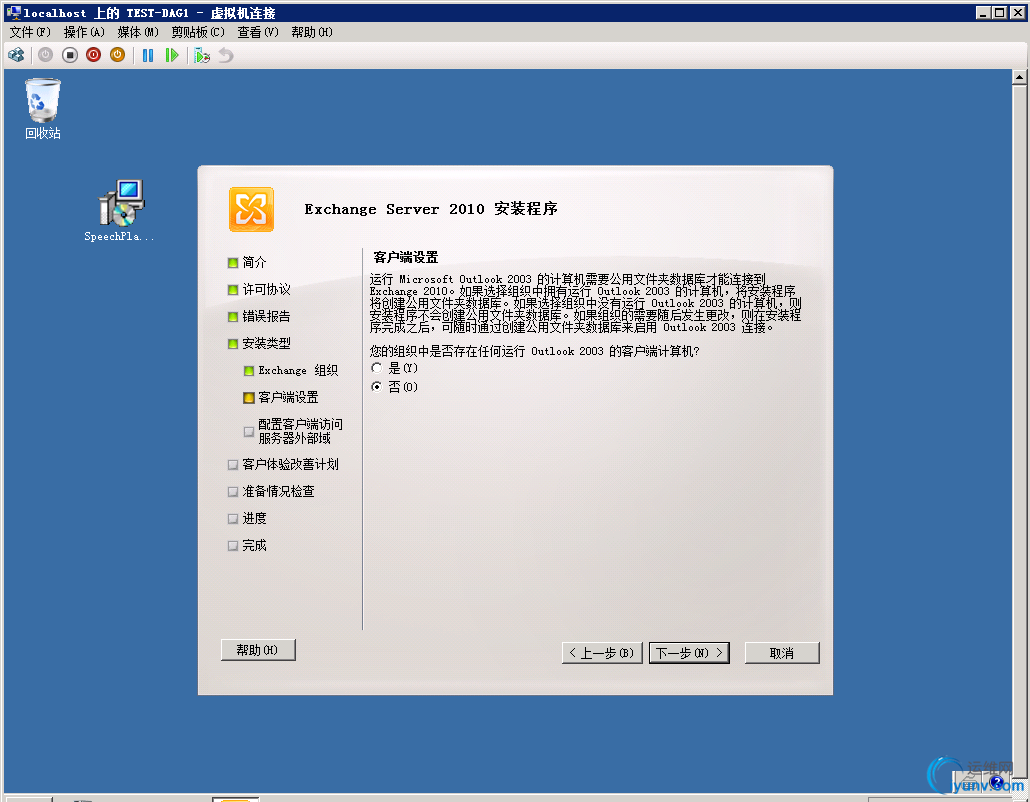Image resolution: width=1030 pixels, height=802 pixels.
Task: Proceed with 下一步(N) button
Action: (x=689, y=653)
